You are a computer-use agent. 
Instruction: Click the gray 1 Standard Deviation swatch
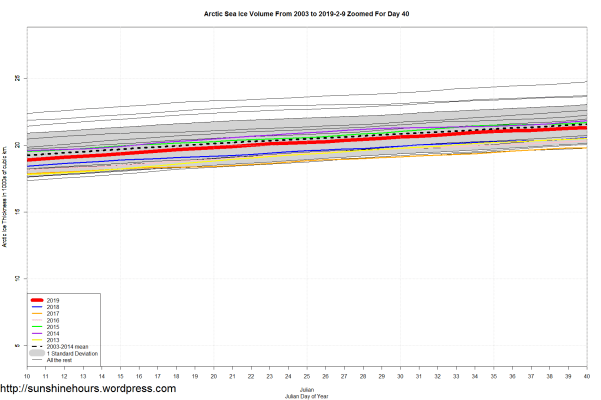38,354
